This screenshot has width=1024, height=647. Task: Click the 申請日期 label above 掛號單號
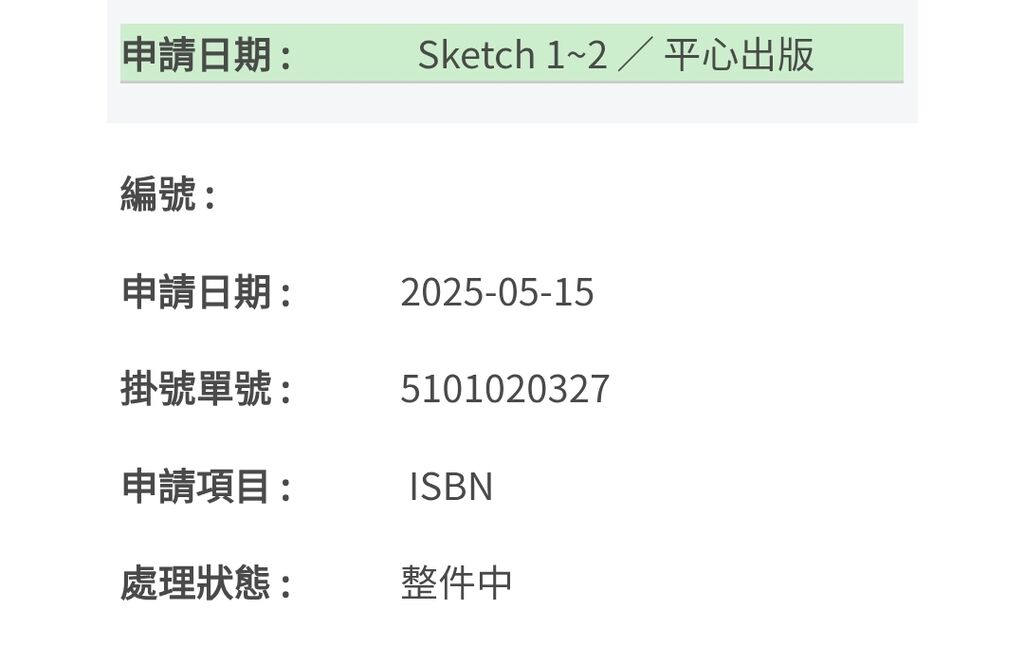206,292
